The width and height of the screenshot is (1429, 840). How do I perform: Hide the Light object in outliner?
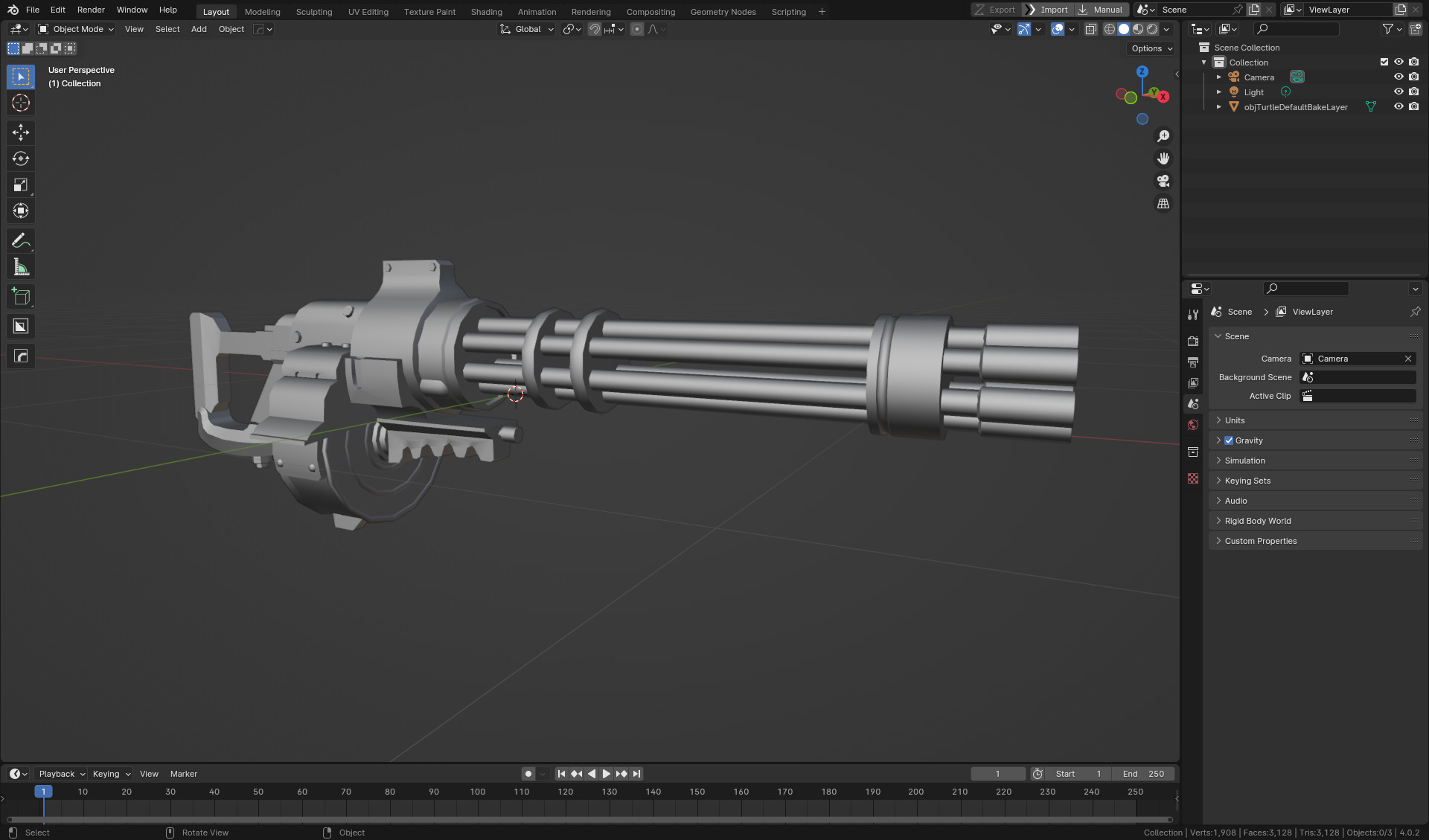click(1398, 92)
